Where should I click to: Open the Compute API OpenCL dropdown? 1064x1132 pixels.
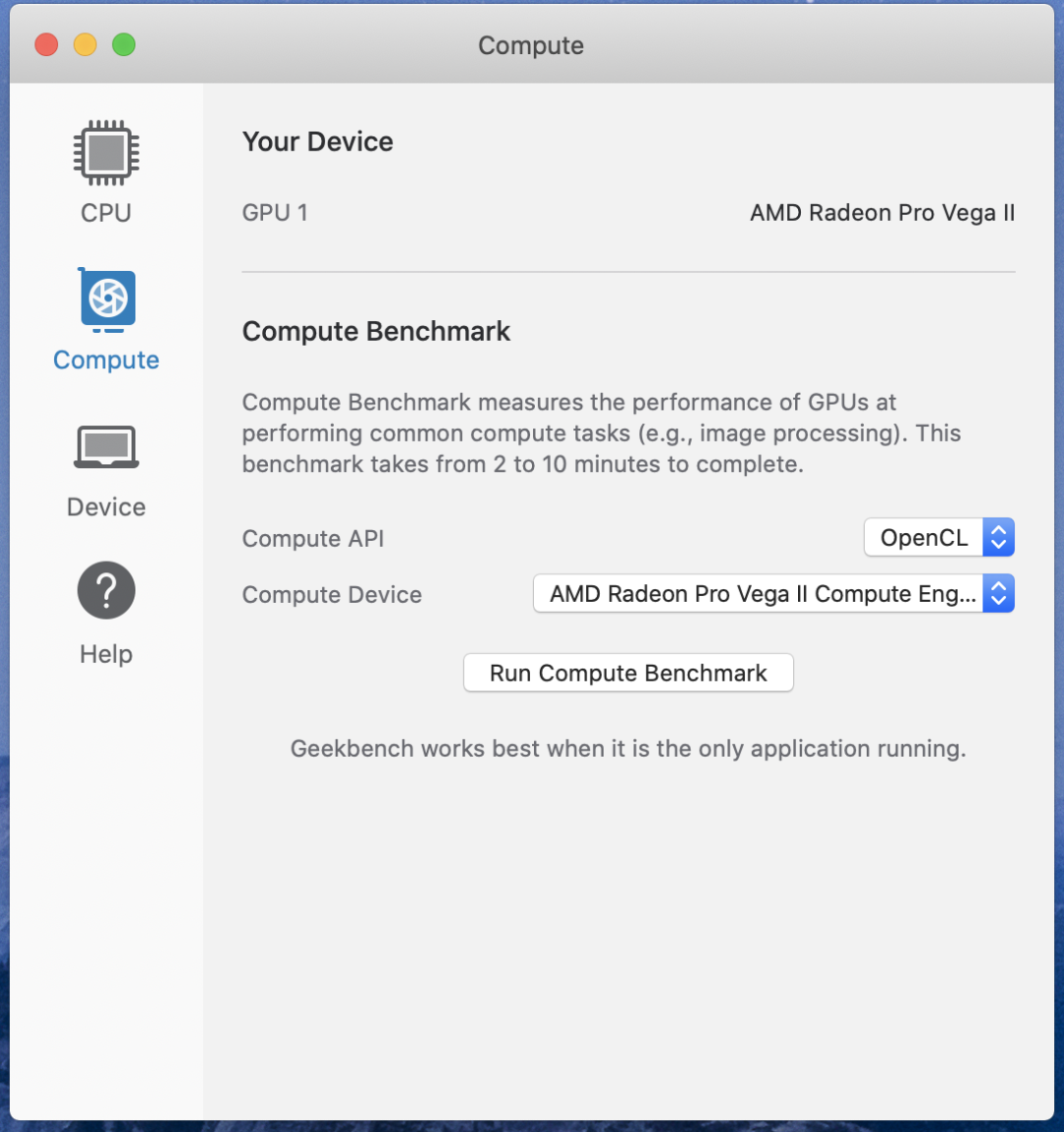click(x=939, y=537)
